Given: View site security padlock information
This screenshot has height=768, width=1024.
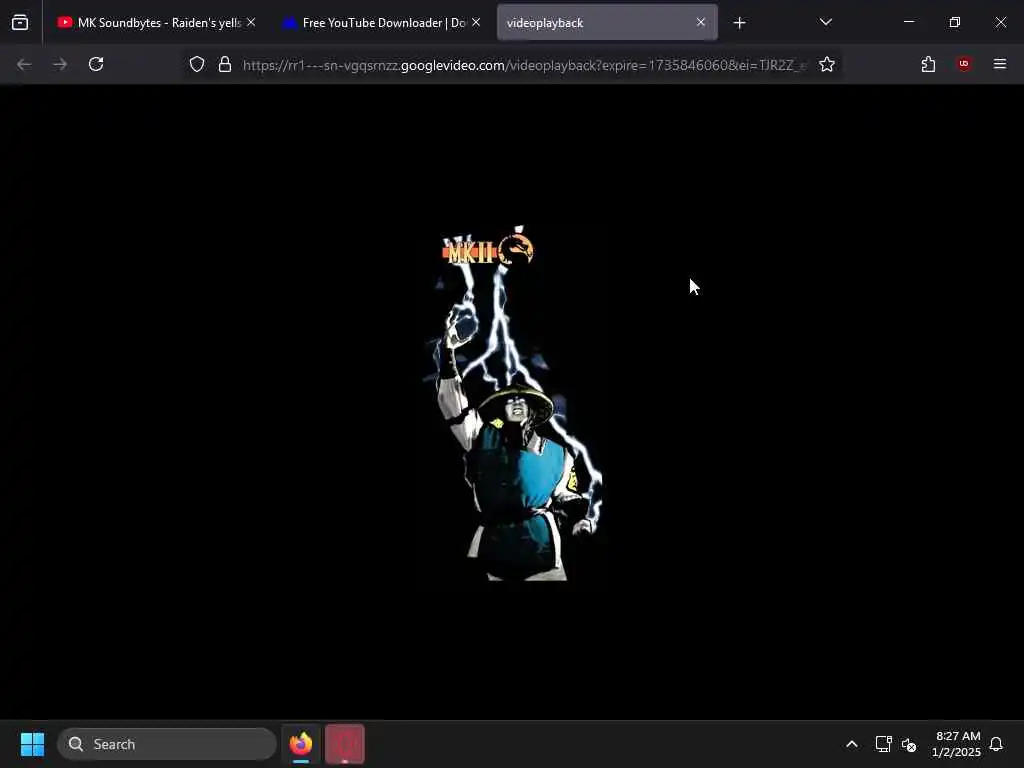Looking at the screenshot, I should click(225, 64).
